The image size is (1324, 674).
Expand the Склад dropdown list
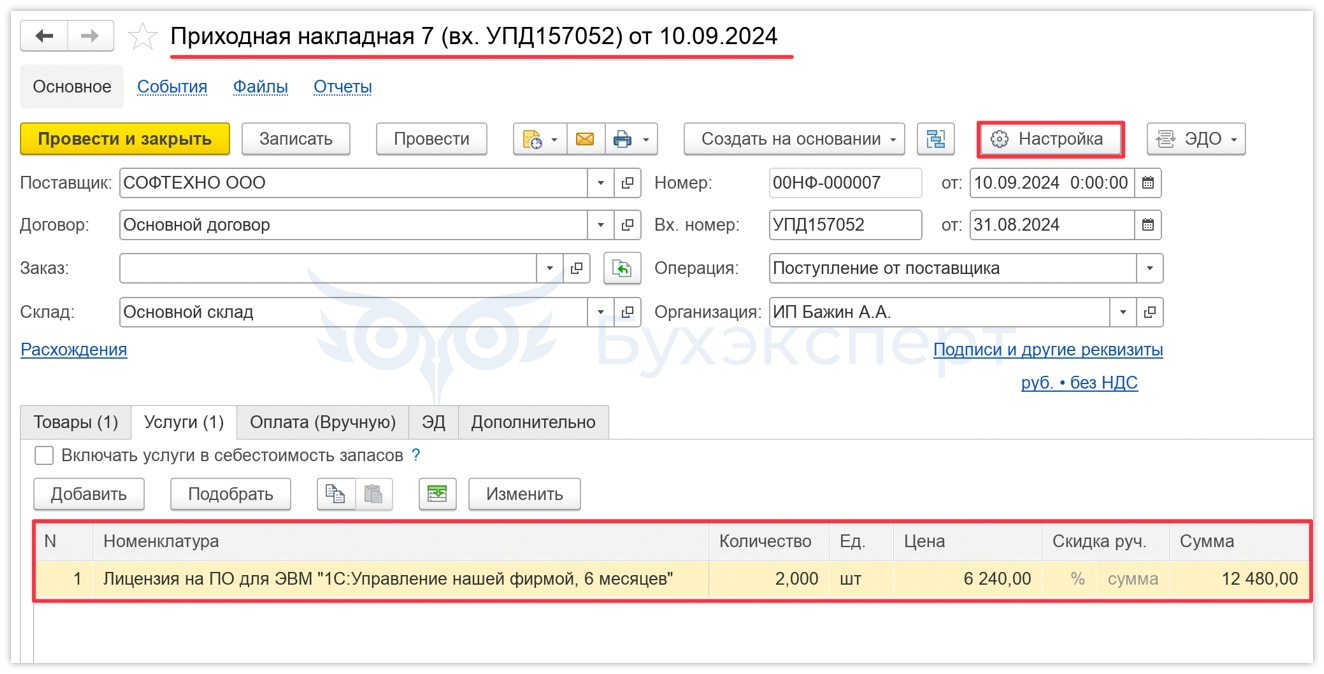click(x=601, y=312)
